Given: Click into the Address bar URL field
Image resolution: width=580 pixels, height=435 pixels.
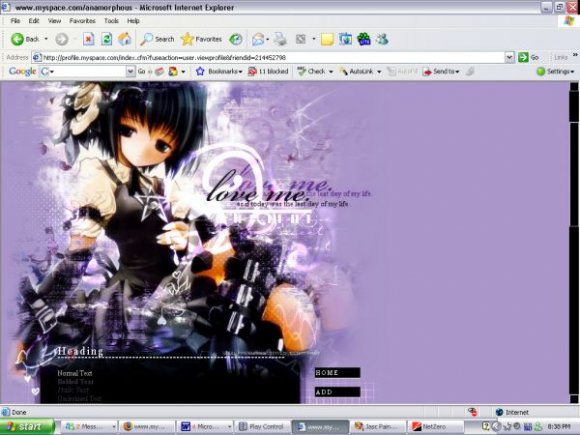Looking at the screenshot, I should pyautogui.click(x=268, y=57).
